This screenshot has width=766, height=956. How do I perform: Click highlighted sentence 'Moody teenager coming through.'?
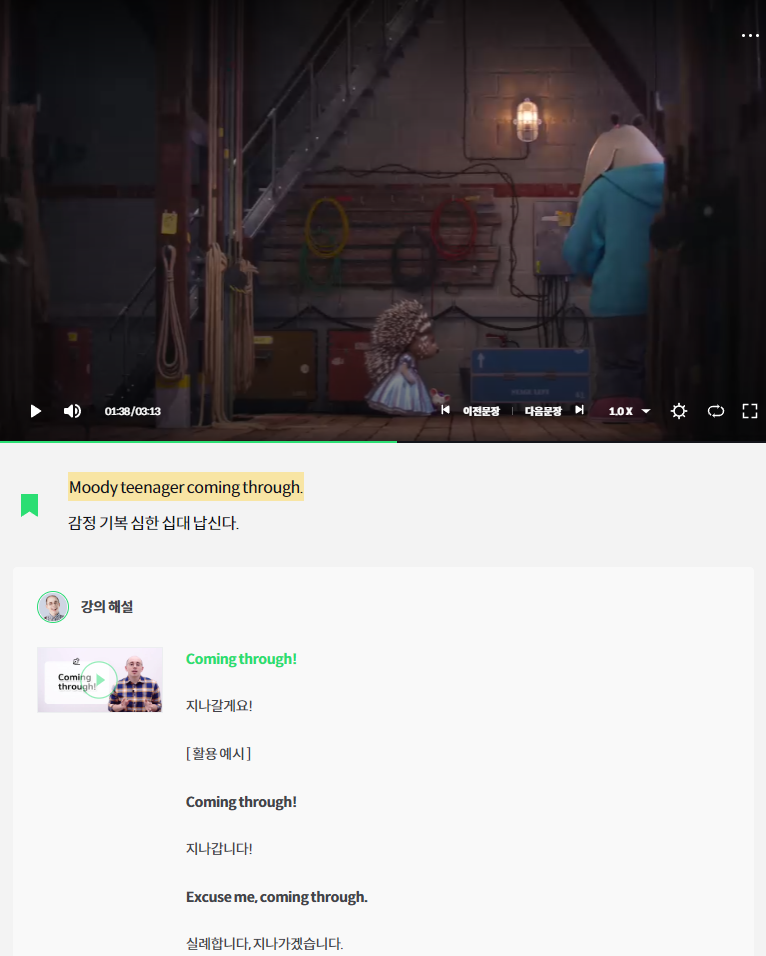pyautogui.click(x=186, y=487)
